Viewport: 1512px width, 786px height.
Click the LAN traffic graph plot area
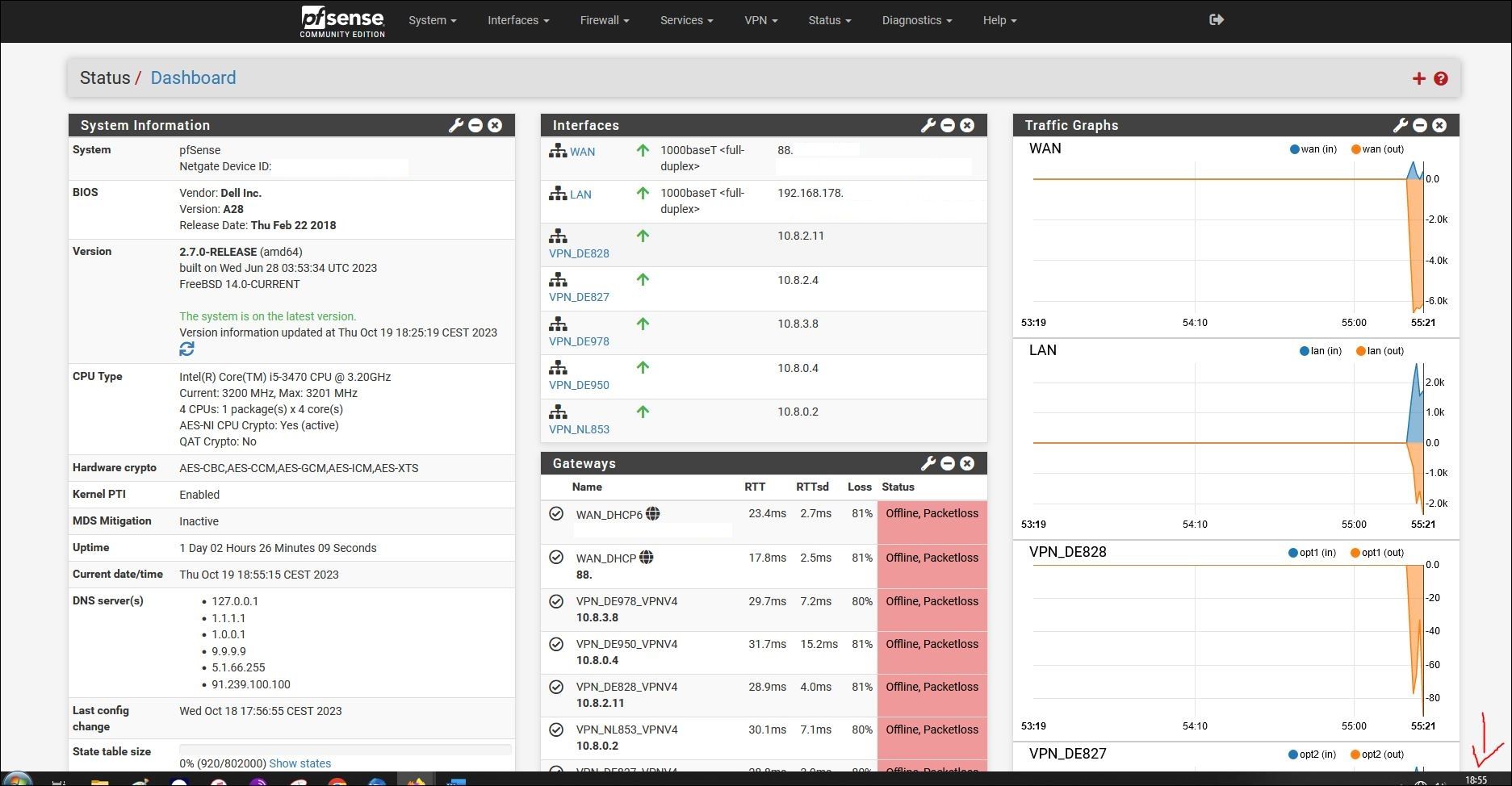pos(1227,437)
